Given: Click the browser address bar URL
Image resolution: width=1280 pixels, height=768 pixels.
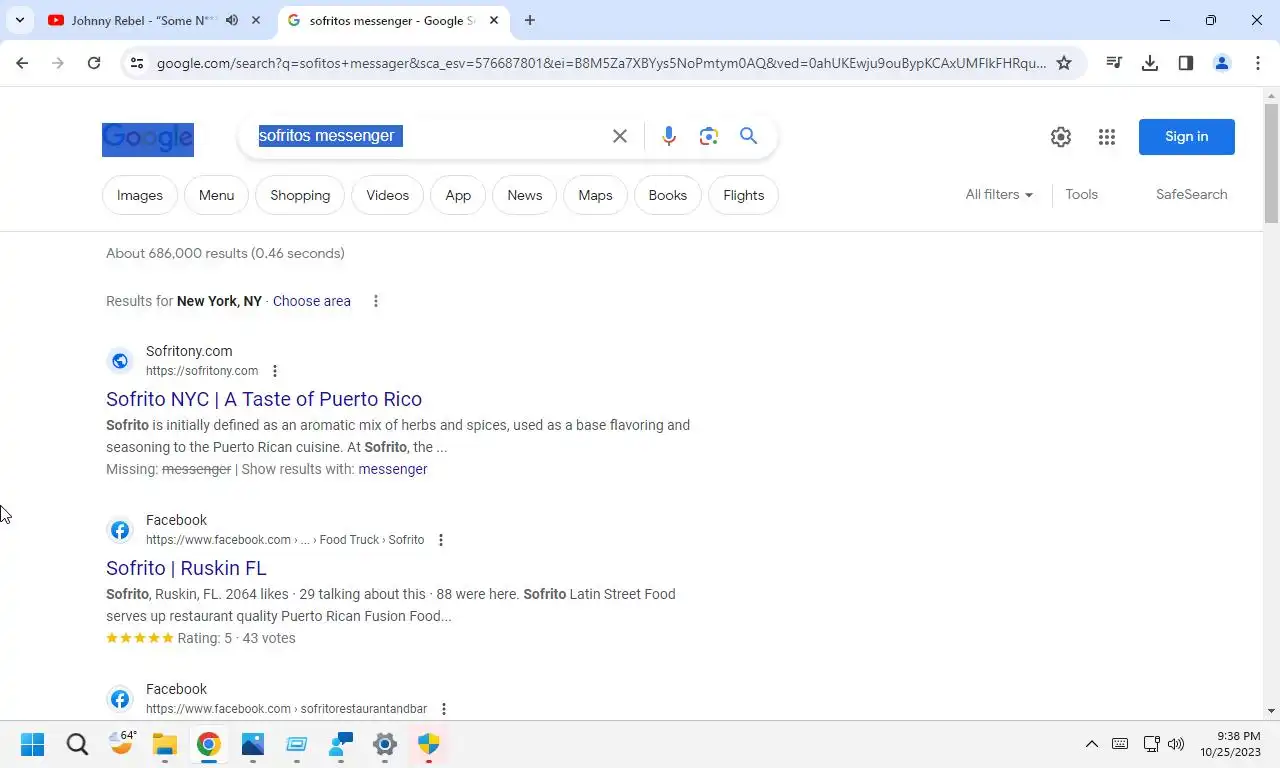Looking at the screenshot, I should click(x=601, y=63).
